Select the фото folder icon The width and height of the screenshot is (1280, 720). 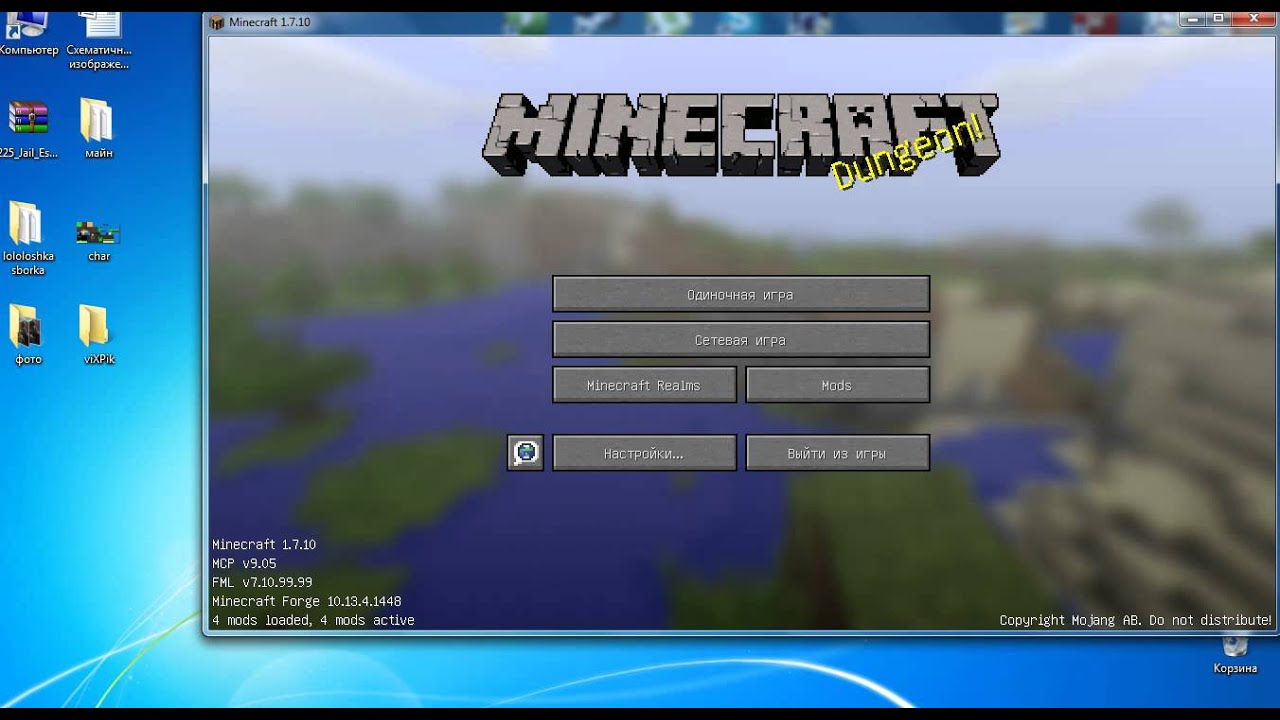pyautogui.click(x=28, y=335)
